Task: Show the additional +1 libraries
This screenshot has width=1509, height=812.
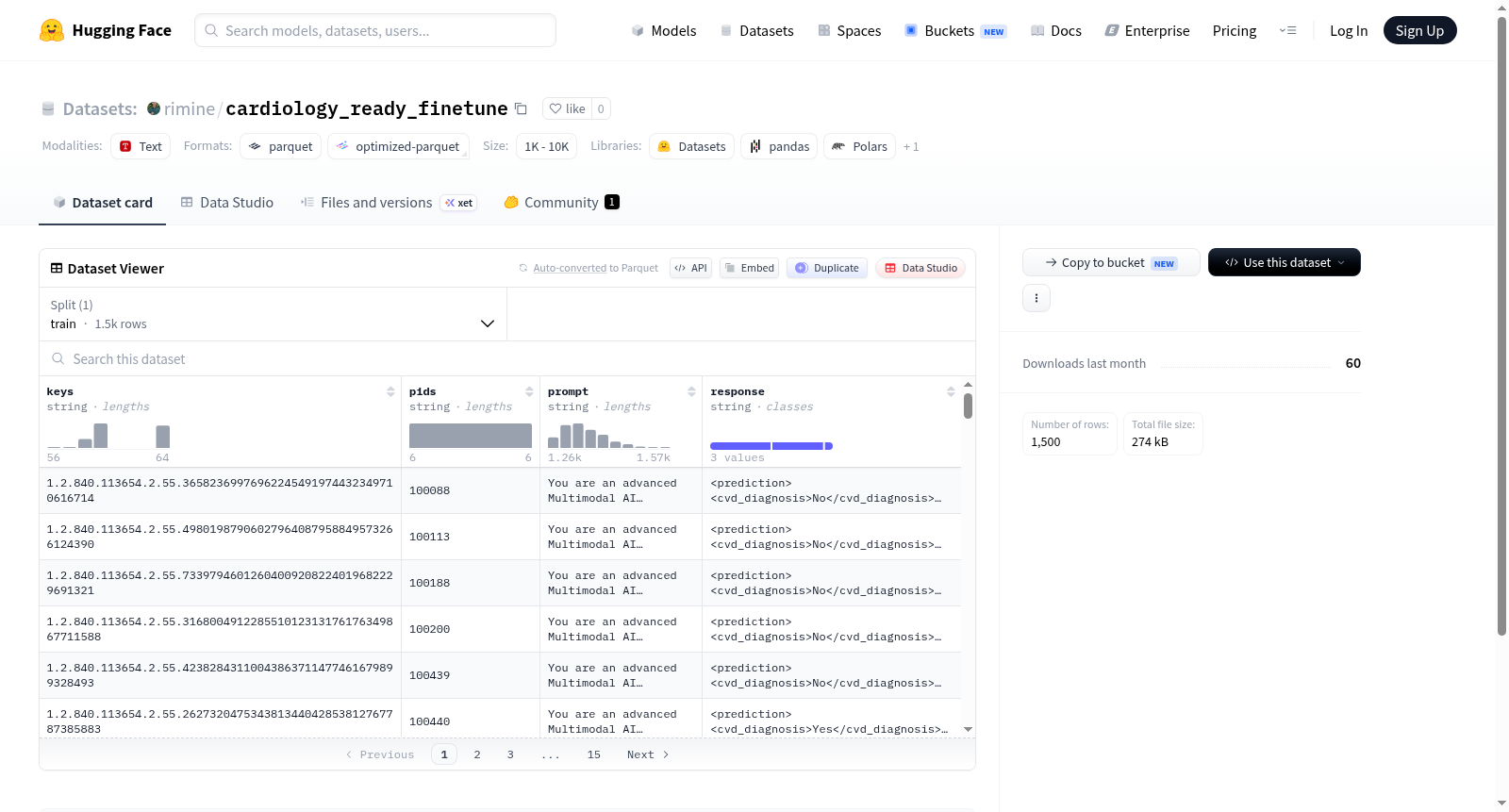Action: click(x=911, y=146)
